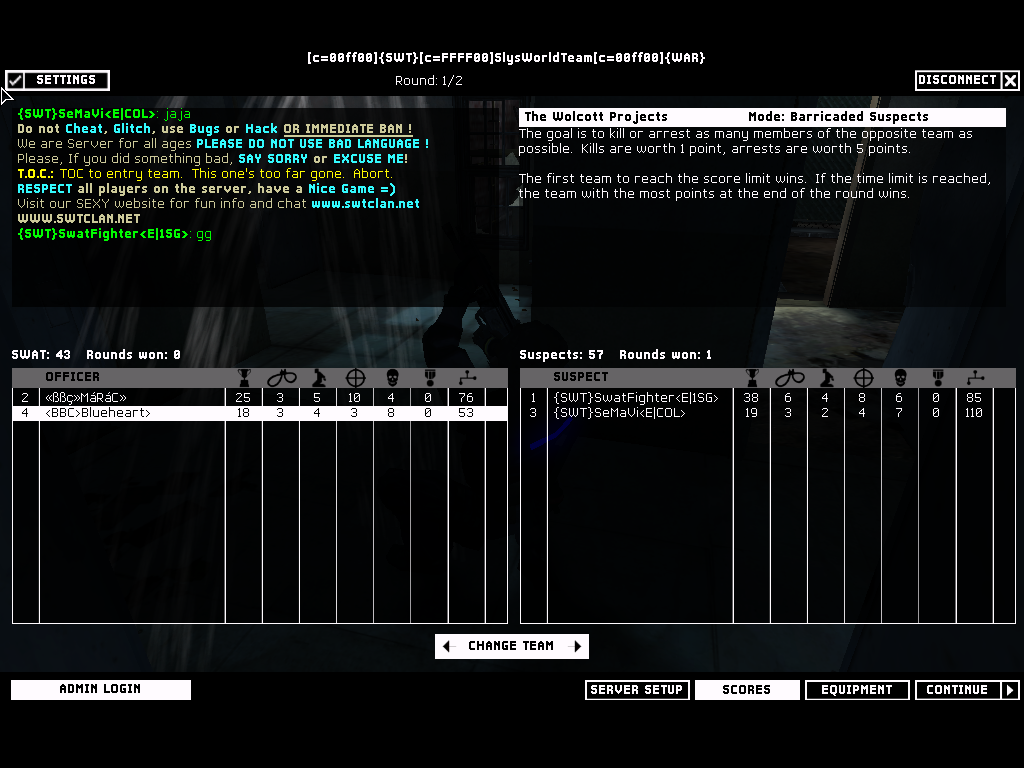Click MáRáC's score value 25
This screenshot has height=768, width=1024.
click(x=243, y=398)
